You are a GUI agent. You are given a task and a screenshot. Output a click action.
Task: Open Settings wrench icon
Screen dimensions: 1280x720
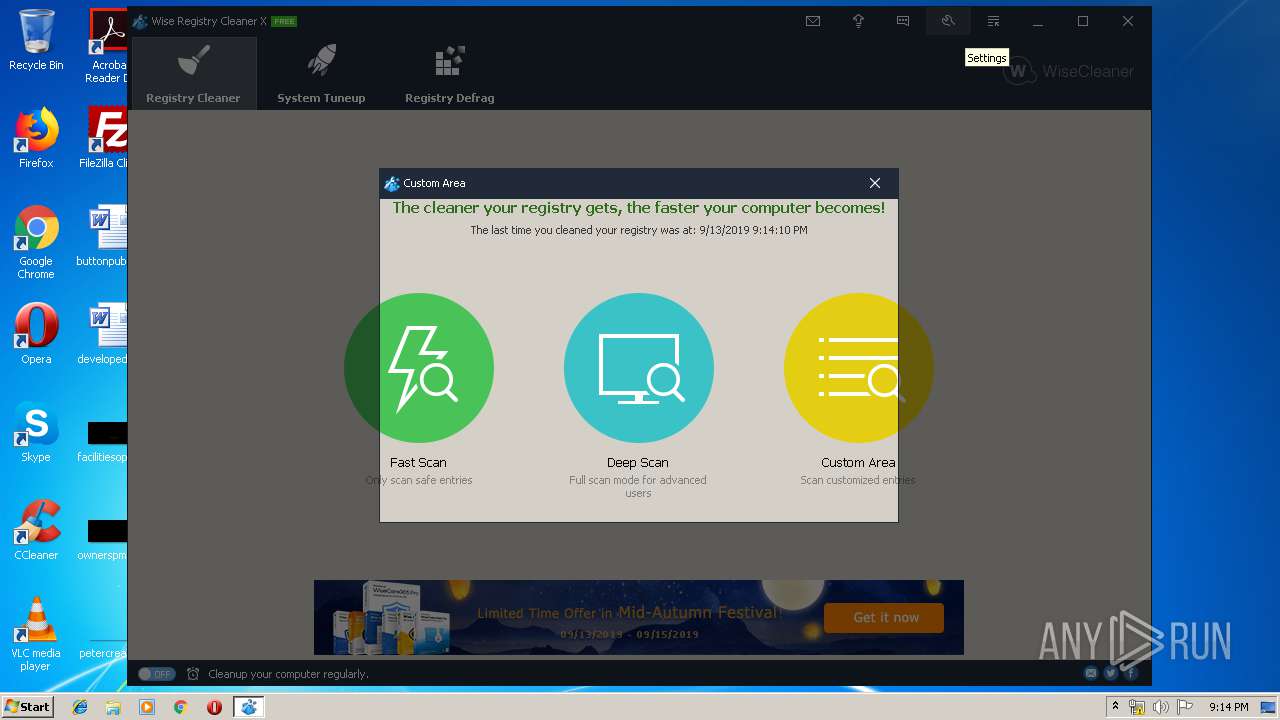coord(948,21)
